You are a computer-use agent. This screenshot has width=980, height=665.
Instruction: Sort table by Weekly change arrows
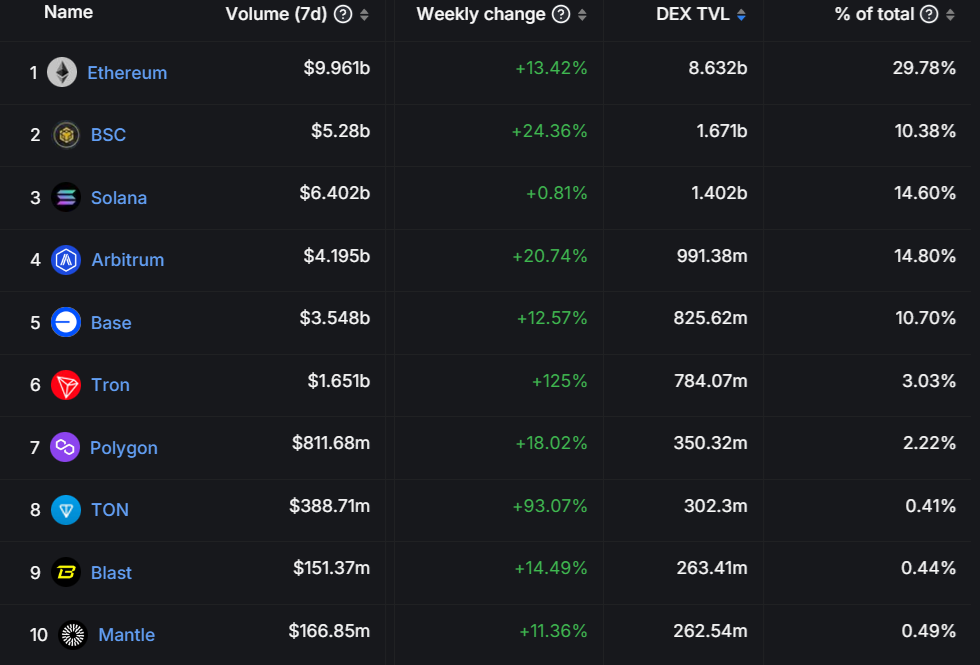582,15
